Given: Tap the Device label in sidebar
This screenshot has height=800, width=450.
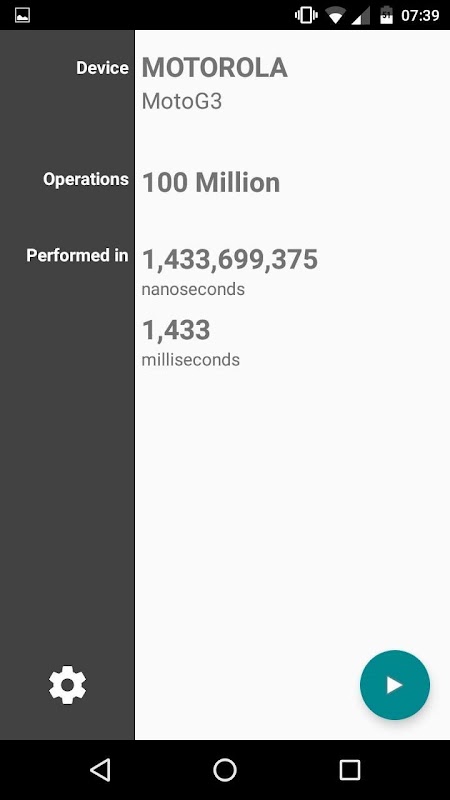Looking at the screenshot, I should [102, 68].
